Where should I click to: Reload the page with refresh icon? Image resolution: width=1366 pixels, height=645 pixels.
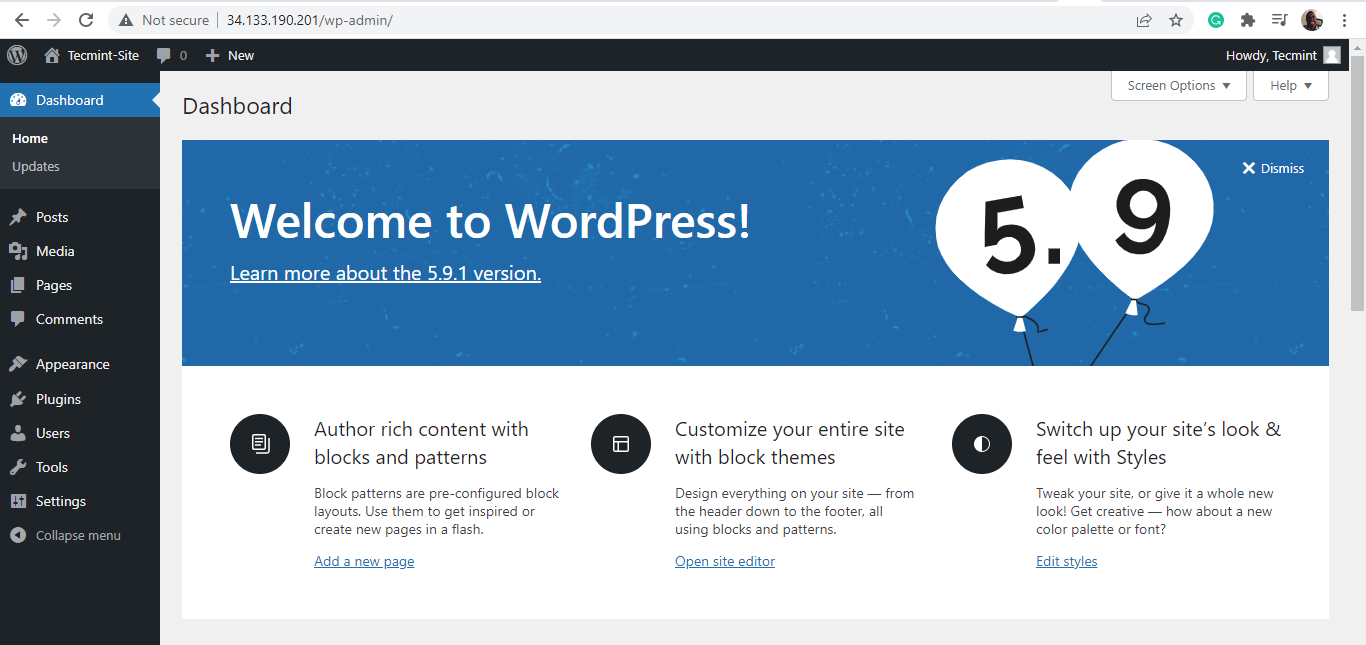tap(86, 20)
